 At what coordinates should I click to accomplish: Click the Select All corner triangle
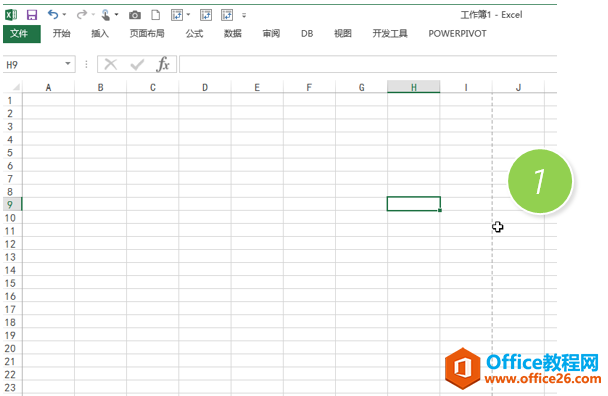[16, 87]
